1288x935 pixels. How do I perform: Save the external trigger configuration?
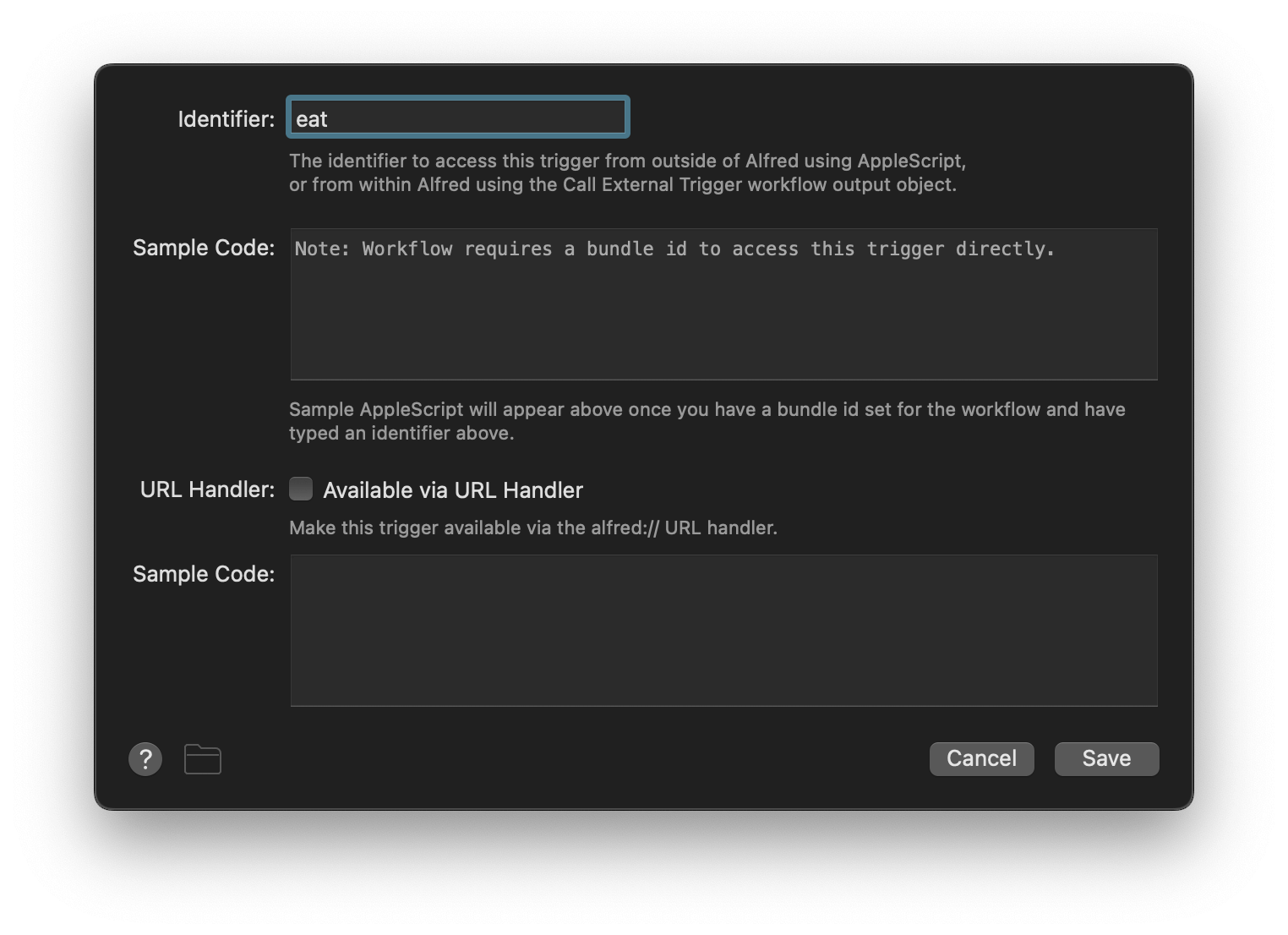1106,758
